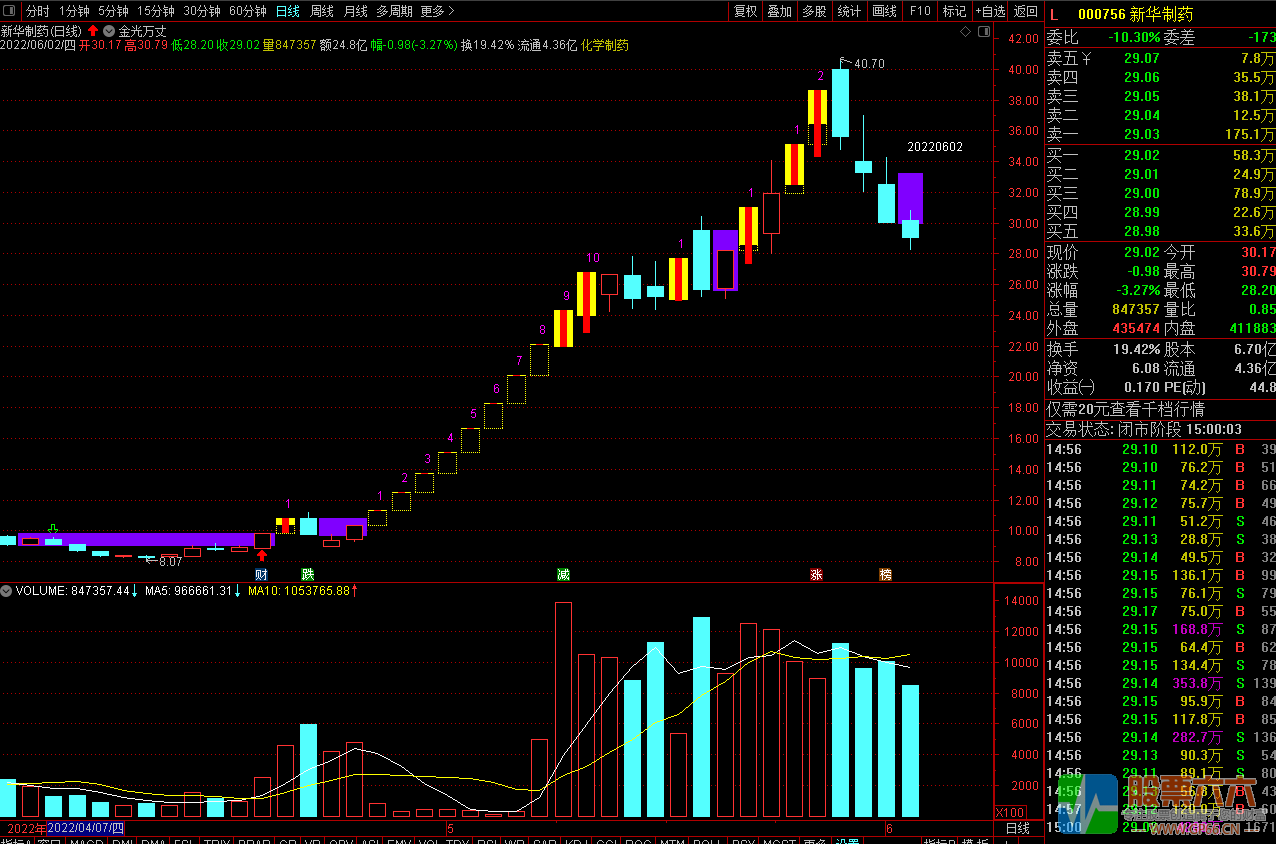Viewport: 1276px width, 844px height.
Task: Open F10 company info
Action: tap(920, 11)
